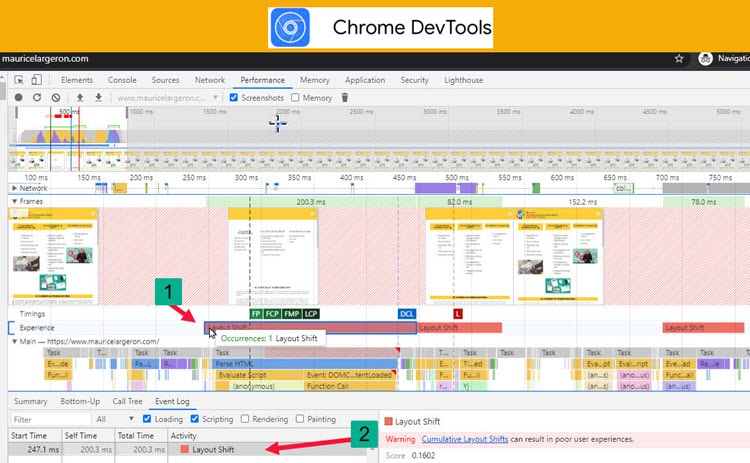This screenshot has width=750, height=463.
Task: Click the reload and profile icon
Action: tap(37, 98)
